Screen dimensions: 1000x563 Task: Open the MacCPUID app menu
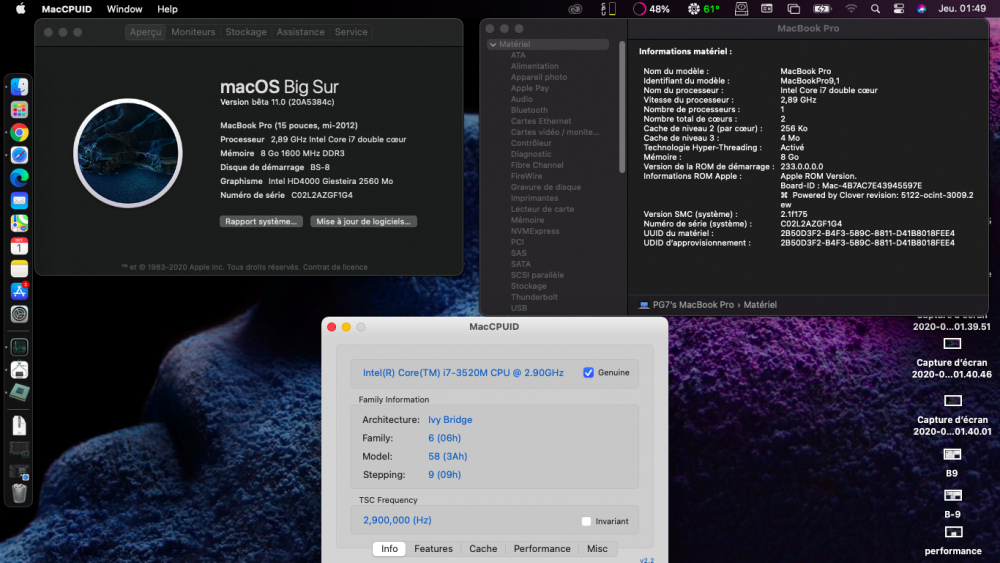[66, 9]
